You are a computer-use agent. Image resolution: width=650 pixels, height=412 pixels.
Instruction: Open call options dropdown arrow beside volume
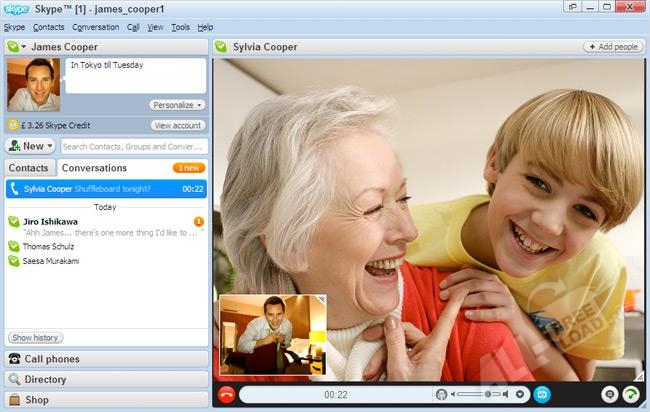pyautogui.click(x=520, y=395)
